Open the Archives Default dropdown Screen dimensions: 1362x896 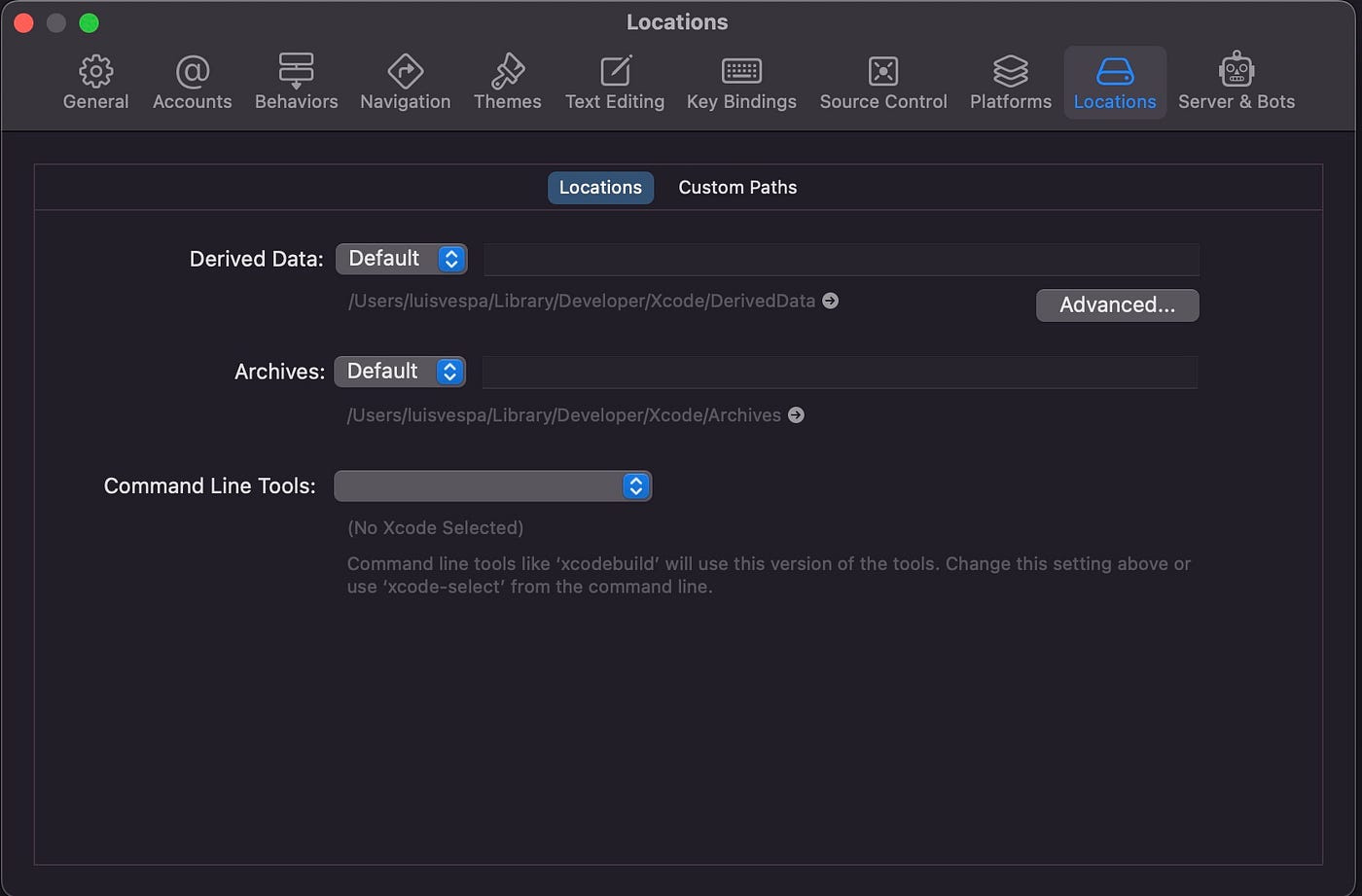click(400, 372)
